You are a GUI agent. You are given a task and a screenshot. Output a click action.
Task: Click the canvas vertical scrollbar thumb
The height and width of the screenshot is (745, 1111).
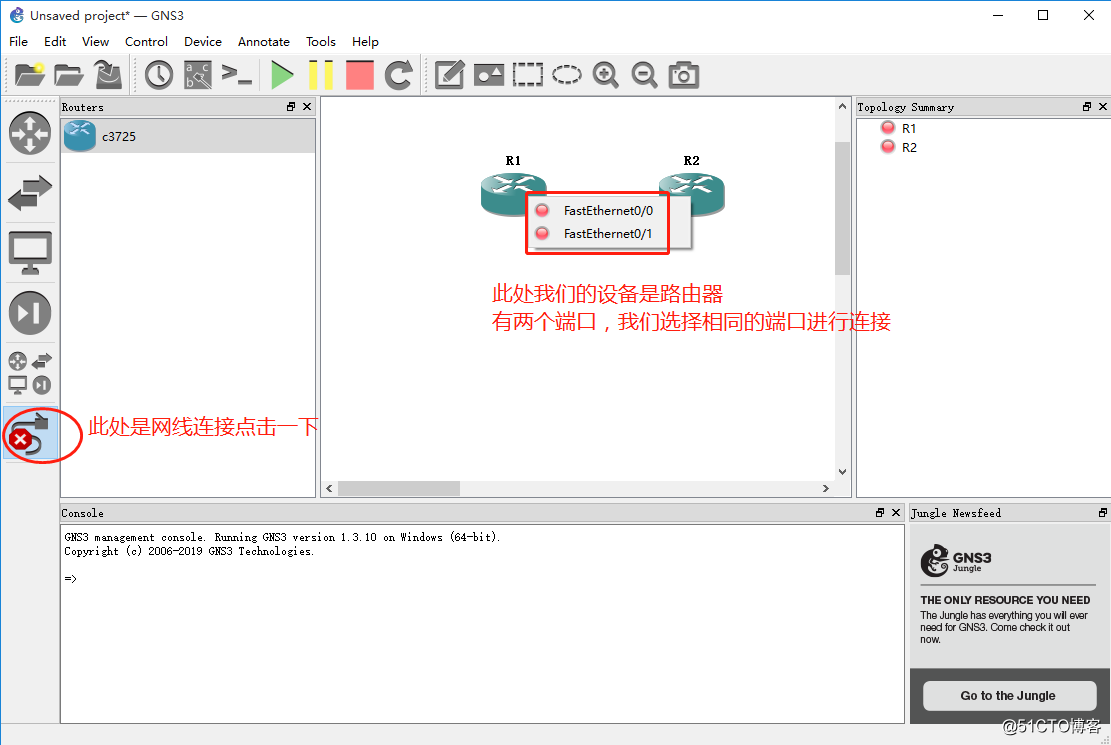click(x=842, y=208)
